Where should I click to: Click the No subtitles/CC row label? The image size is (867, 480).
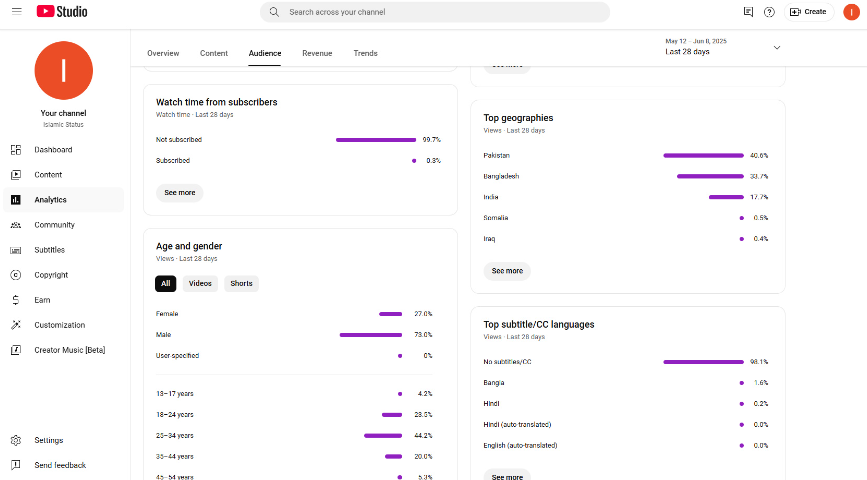click(507, 362)
